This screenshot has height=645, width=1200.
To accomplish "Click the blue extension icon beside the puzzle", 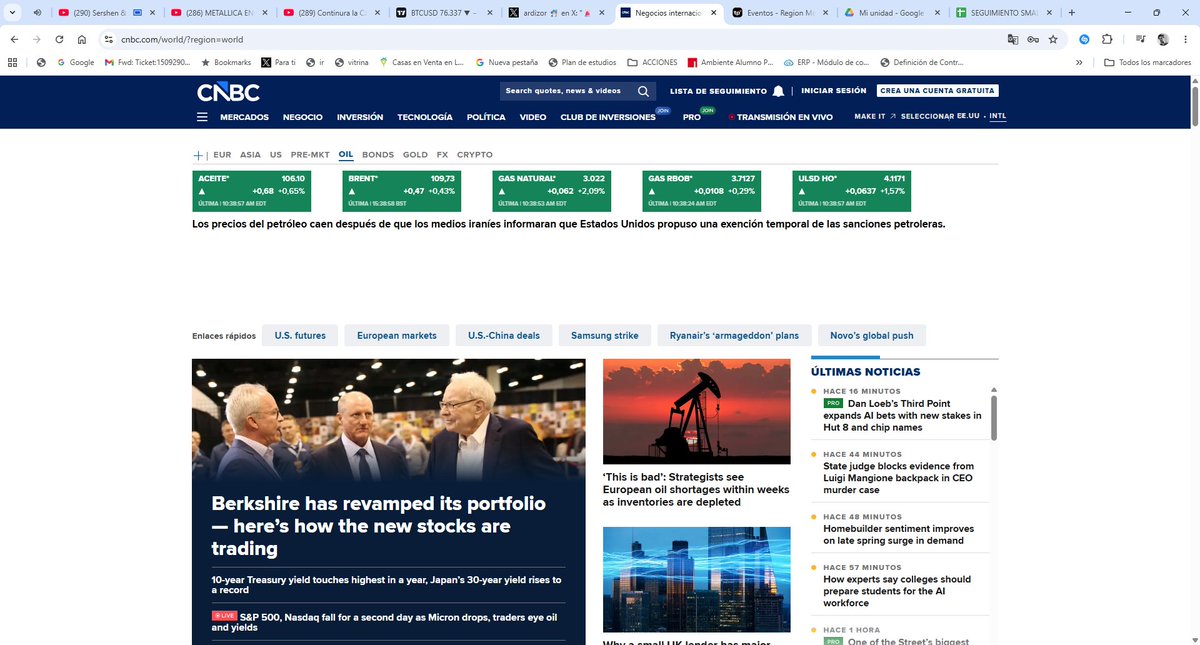I will [x=1084, y=39].
